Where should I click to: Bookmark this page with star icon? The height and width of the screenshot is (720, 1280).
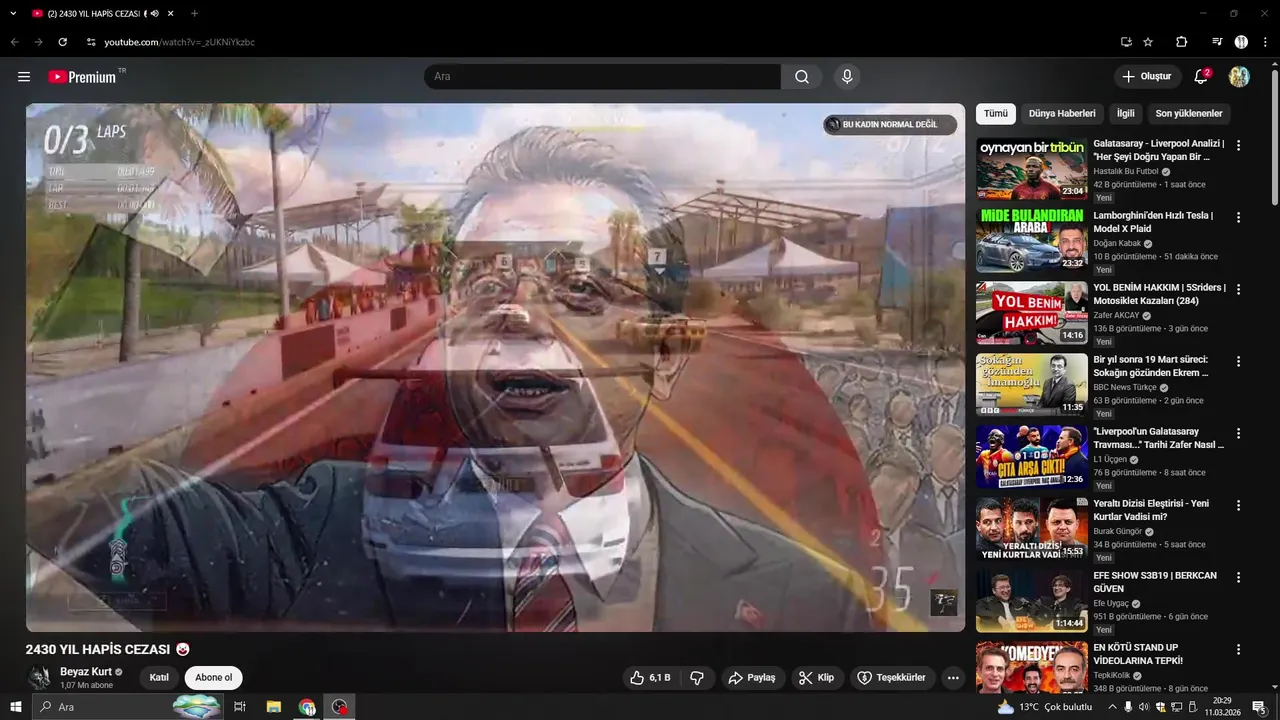[x=1148, y=42]
